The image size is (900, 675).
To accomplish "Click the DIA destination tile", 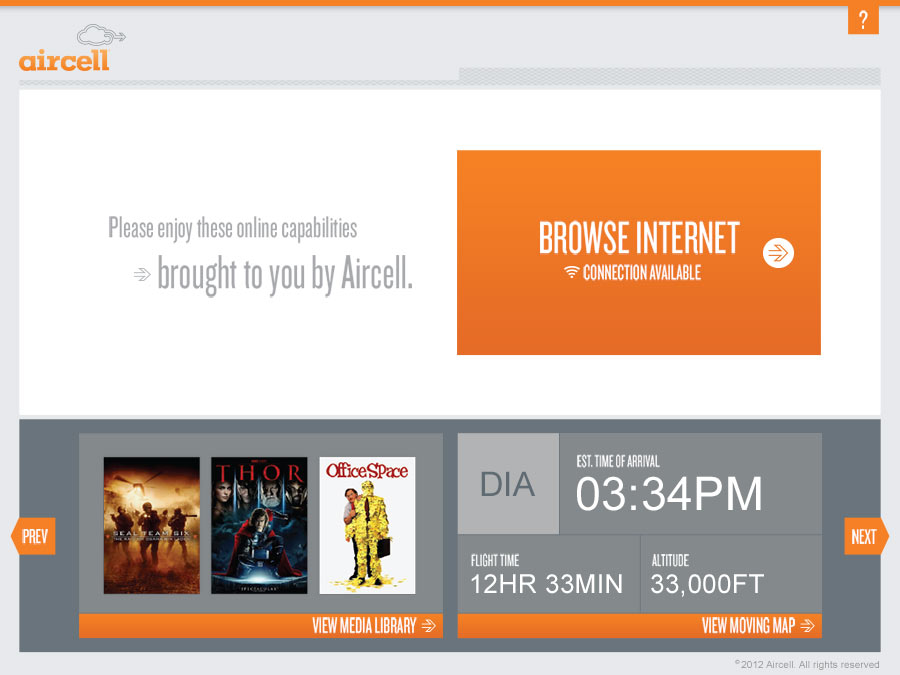I will click(508, 484).
